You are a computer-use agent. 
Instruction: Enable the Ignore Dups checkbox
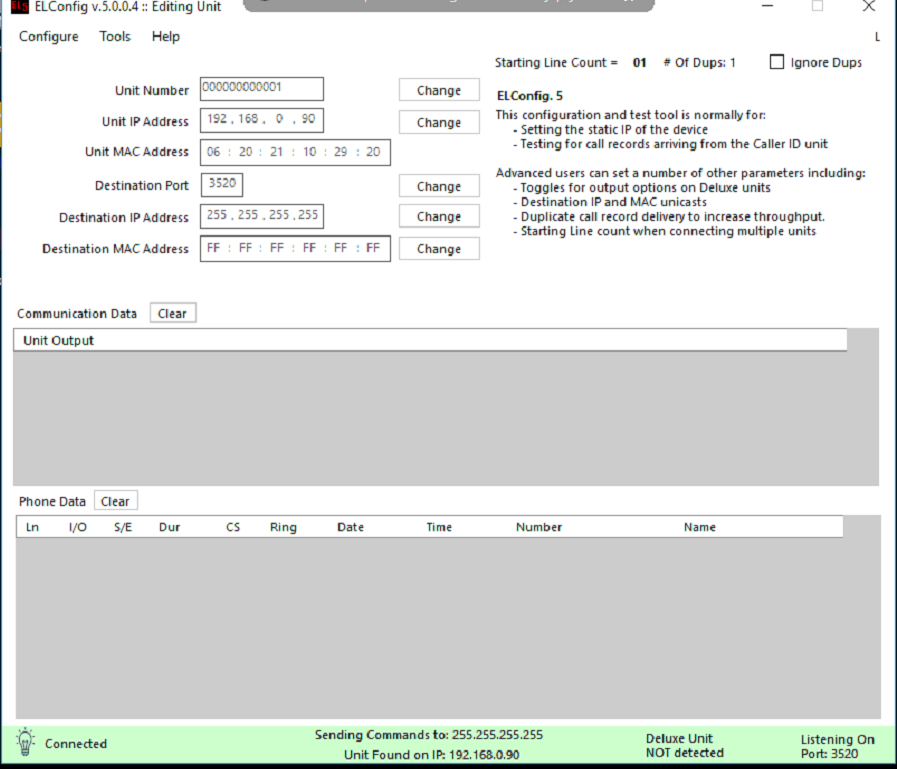pos(777,62)
